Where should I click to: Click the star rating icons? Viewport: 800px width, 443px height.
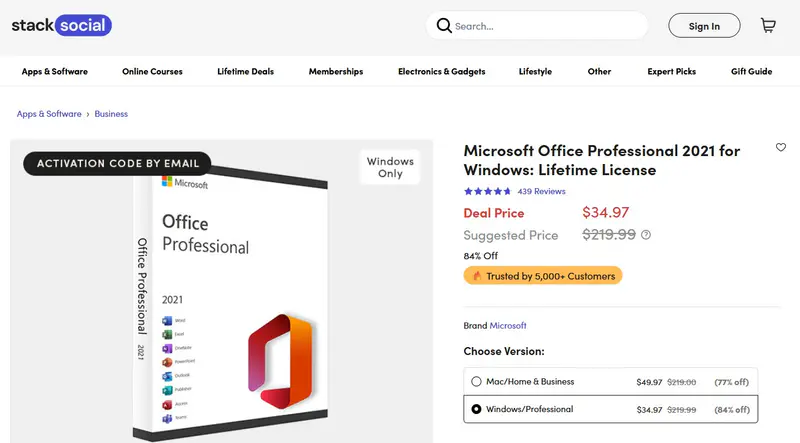pos(487,191)
